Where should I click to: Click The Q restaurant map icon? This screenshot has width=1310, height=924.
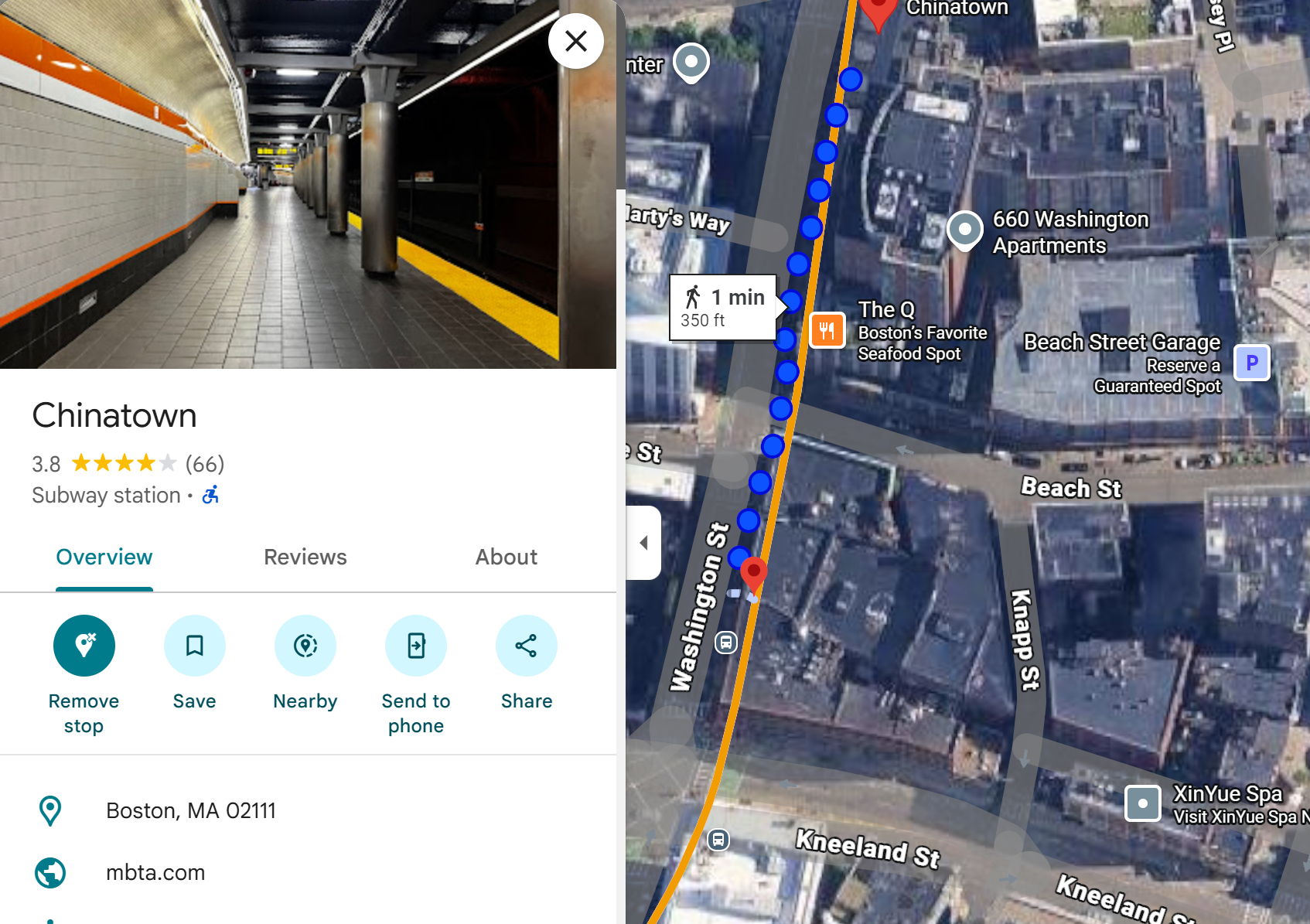point(827,331)
